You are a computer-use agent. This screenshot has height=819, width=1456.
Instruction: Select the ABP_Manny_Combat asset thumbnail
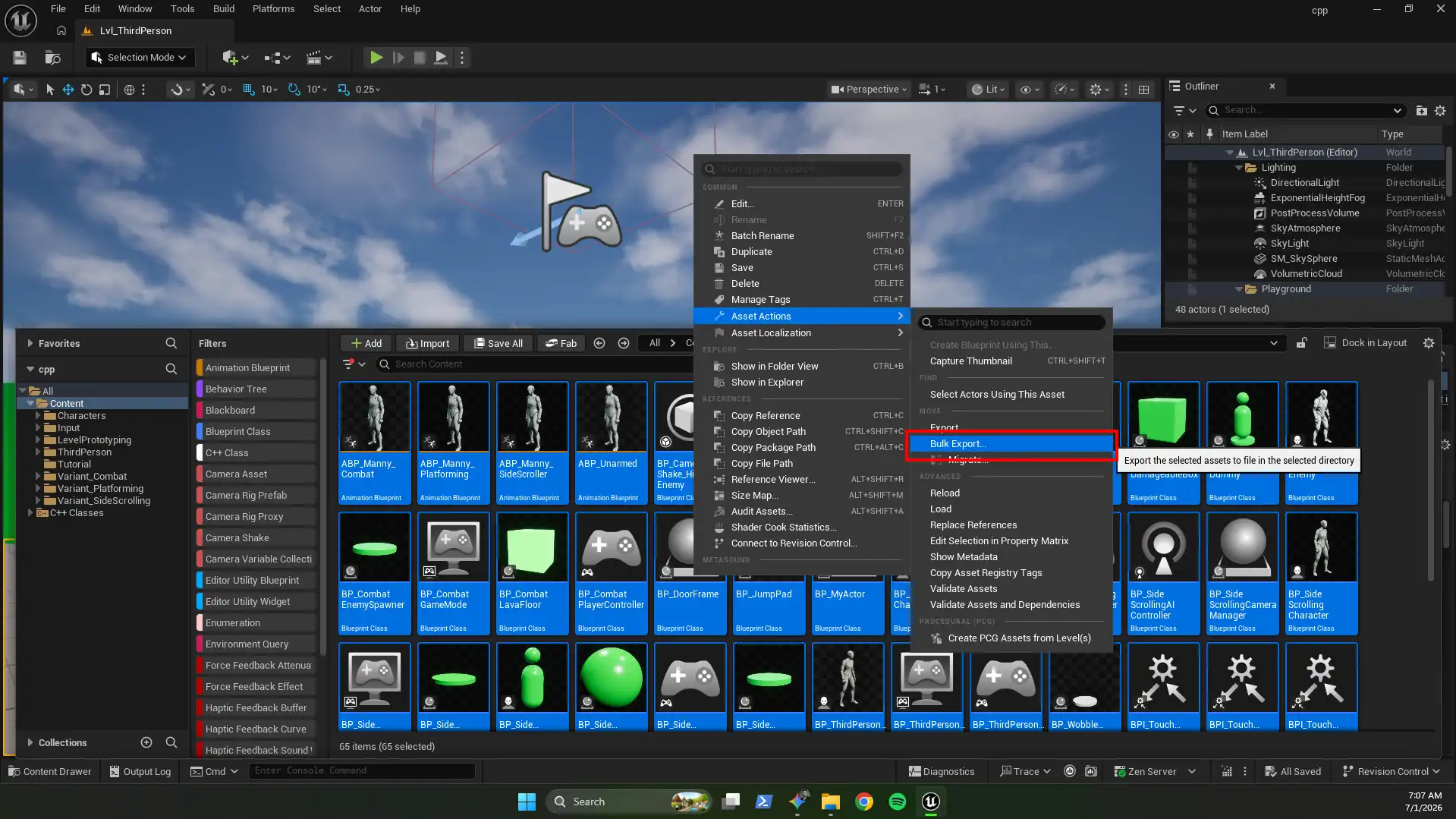(x=375, y=417)
